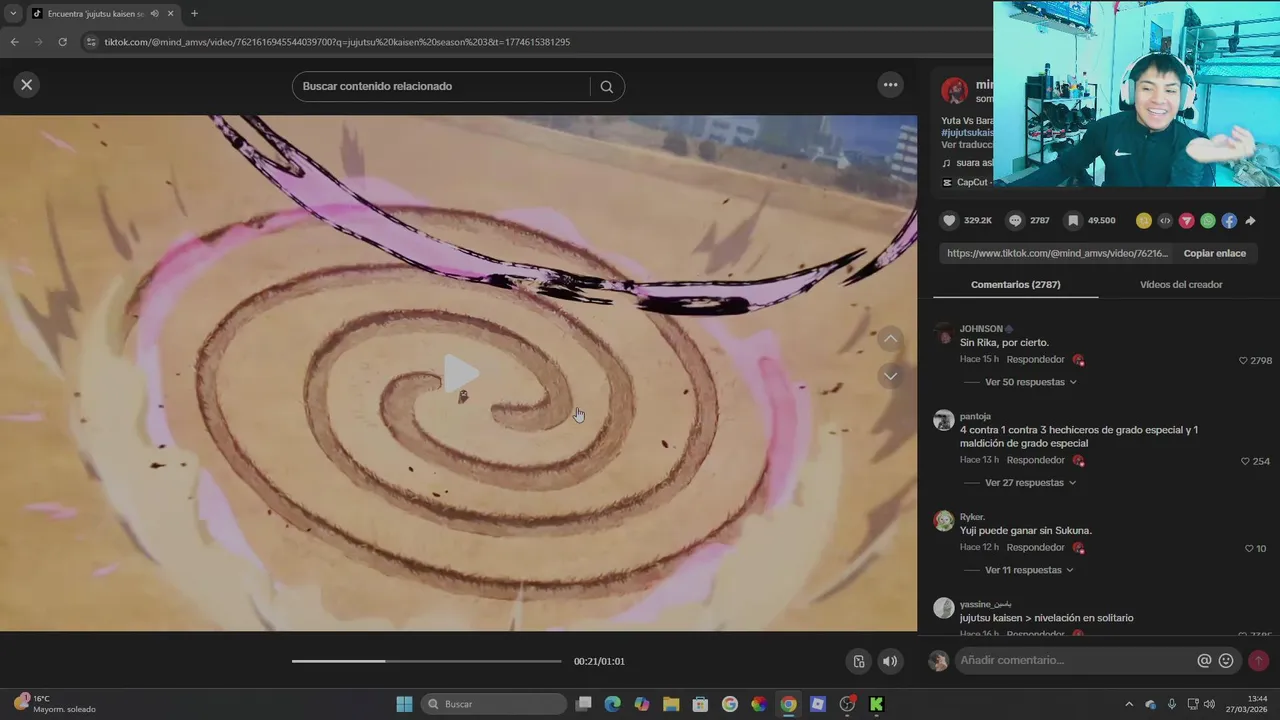The image size is (1280, 720).
Task: Like the video with the heart icon
Action: [x=949, y=220]
